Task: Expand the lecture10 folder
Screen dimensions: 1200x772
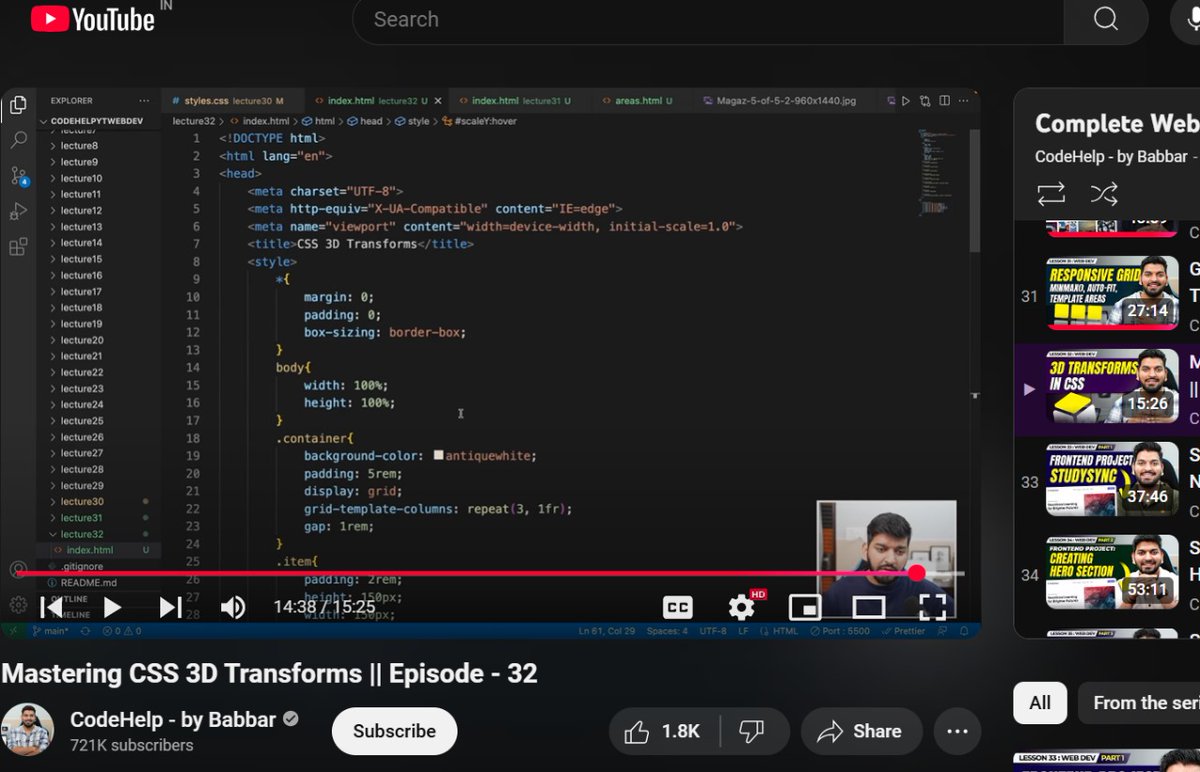Action: pyautogui.click(x=81, y=178)
